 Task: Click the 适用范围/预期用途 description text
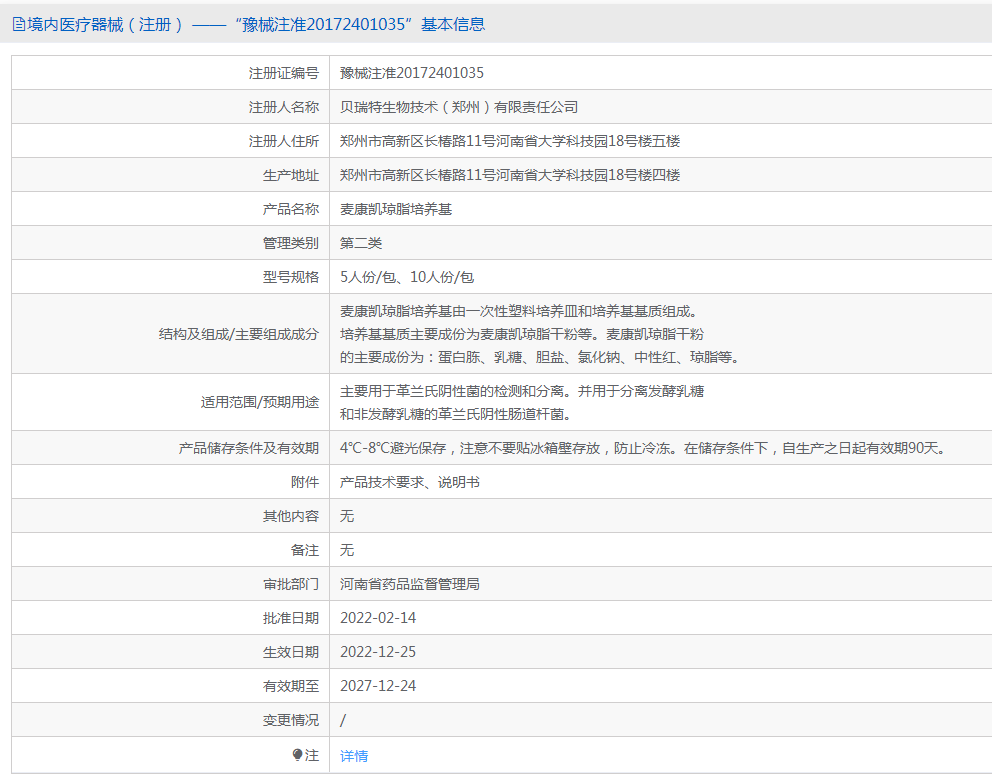click(522, 402)
